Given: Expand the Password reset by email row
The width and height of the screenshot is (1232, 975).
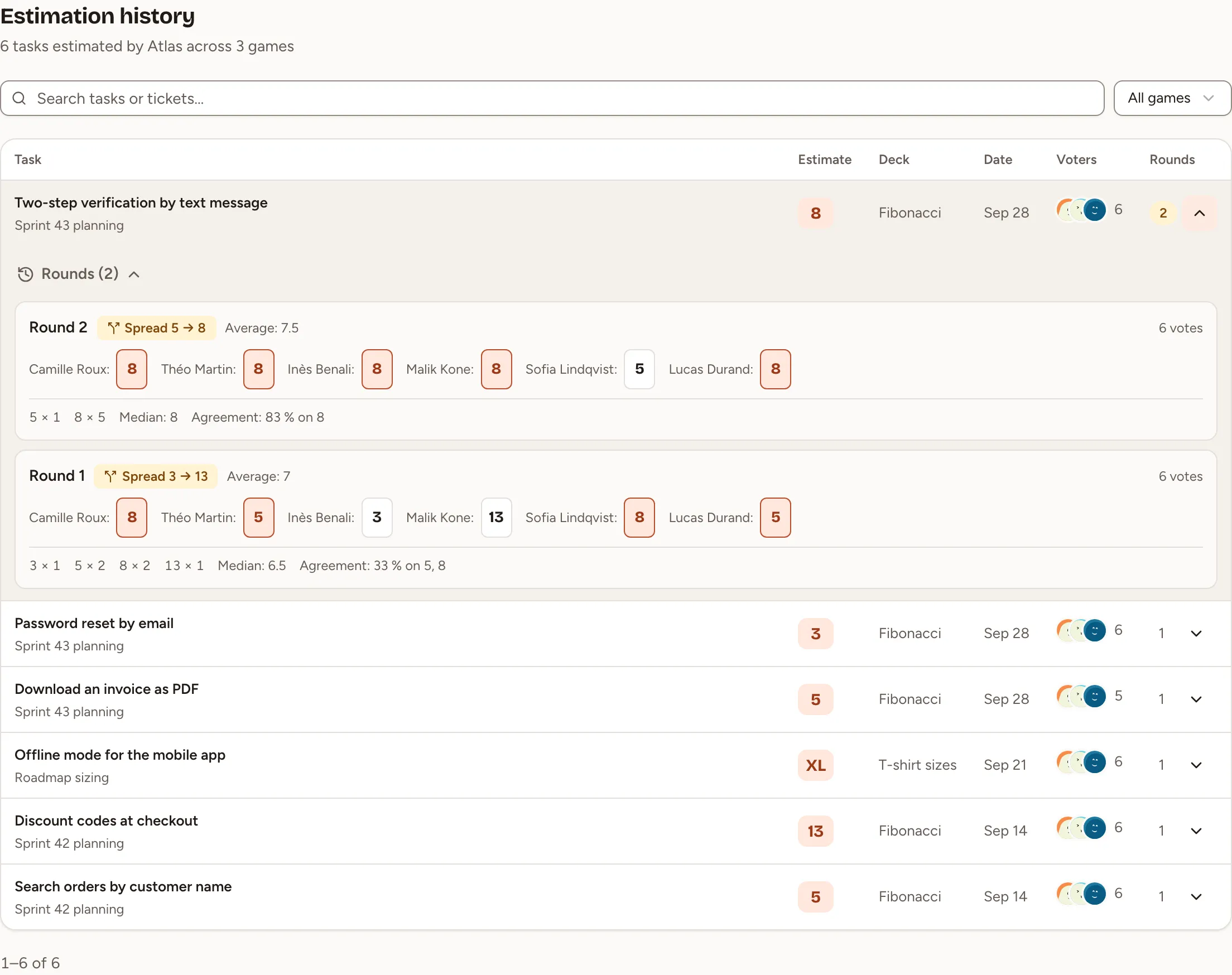Looking at the screenshot, I should point(1196,634).
